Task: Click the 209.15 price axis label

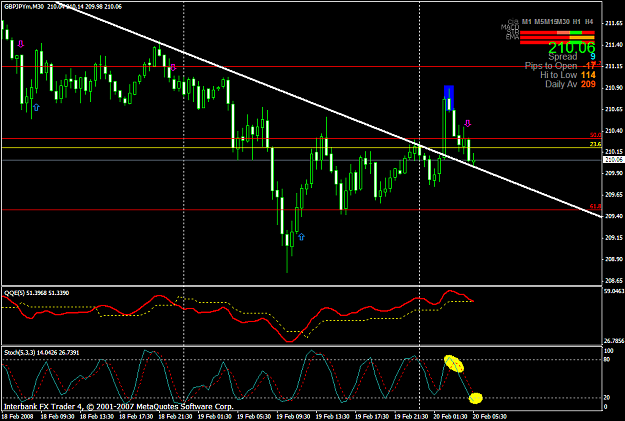Action: [x=614, y=238]
